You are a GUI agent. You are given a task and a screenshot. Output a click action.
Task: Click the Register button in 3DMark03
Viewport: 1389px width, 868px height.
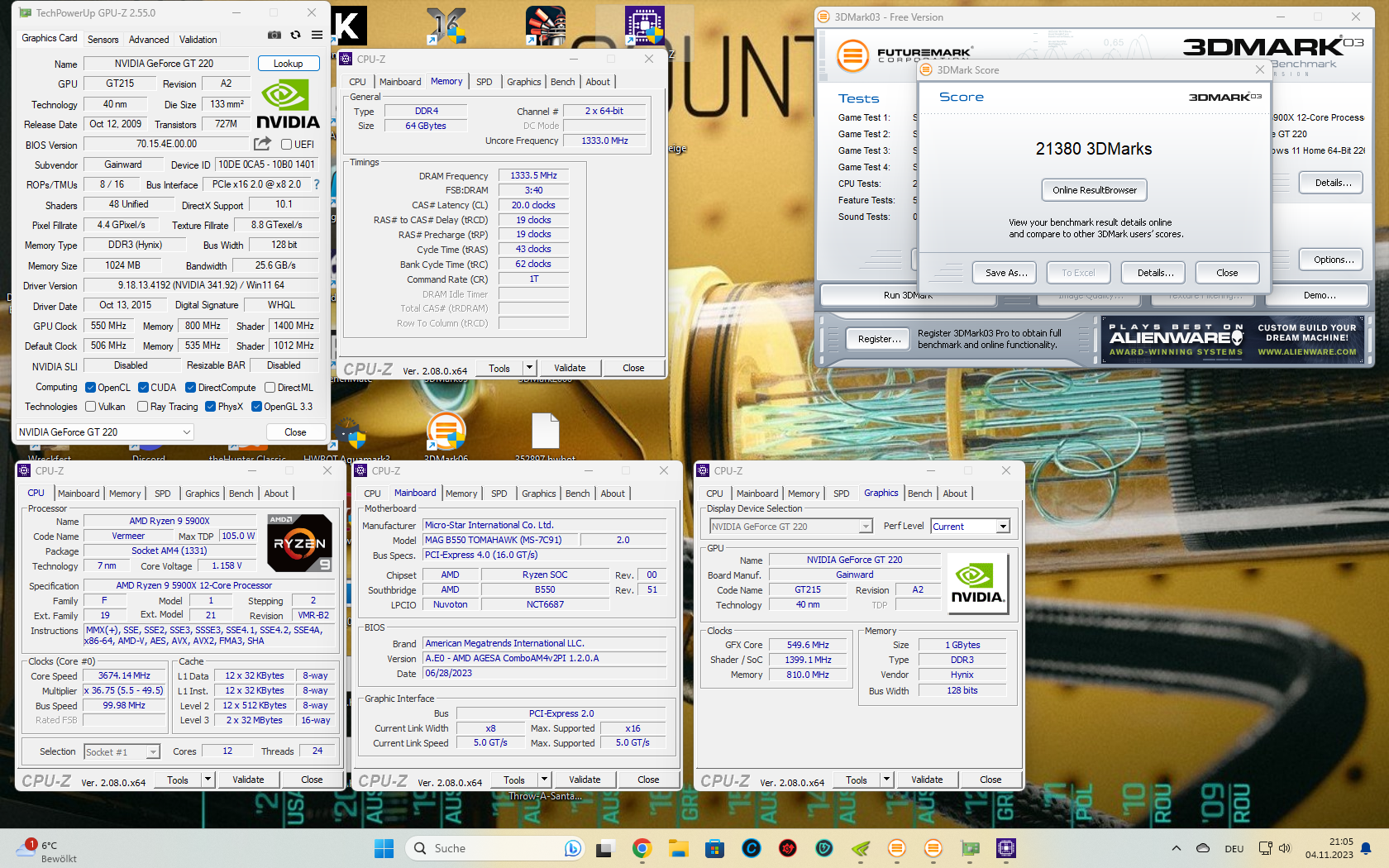[x=879, y=339]
